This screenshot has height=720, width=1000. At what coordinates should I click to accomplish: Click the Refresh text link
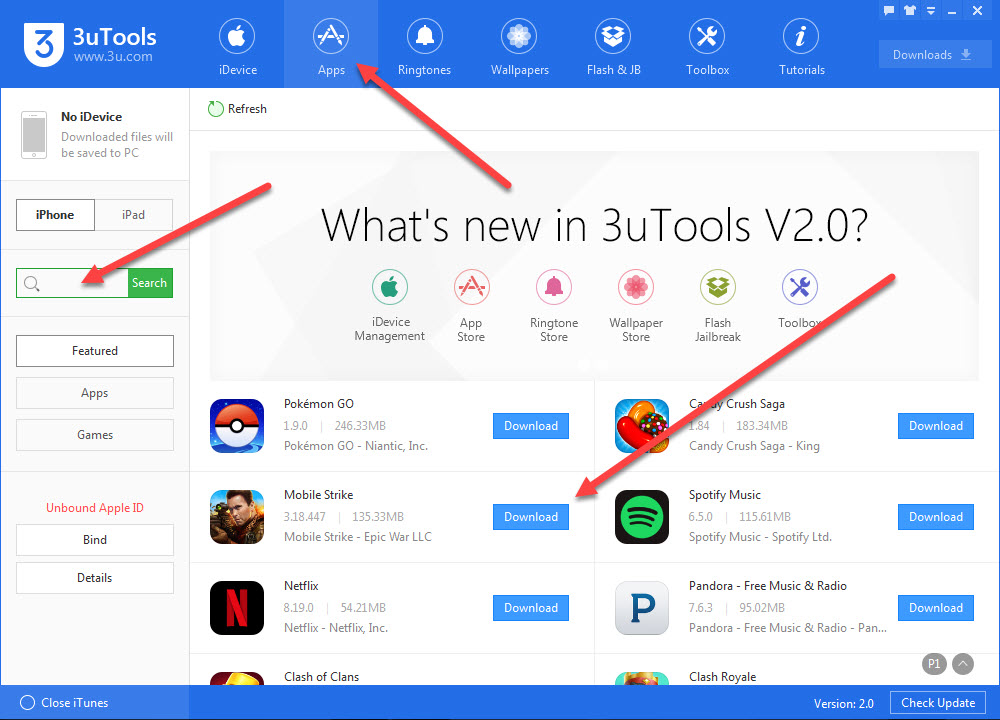247,109
